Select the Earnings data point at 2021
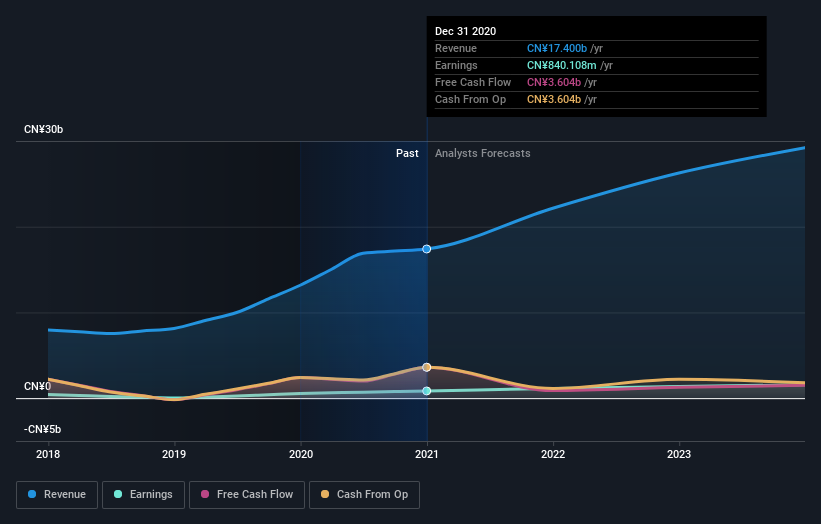Image resolution: width=821 pixels, height=524 pixels. point(427,391)
